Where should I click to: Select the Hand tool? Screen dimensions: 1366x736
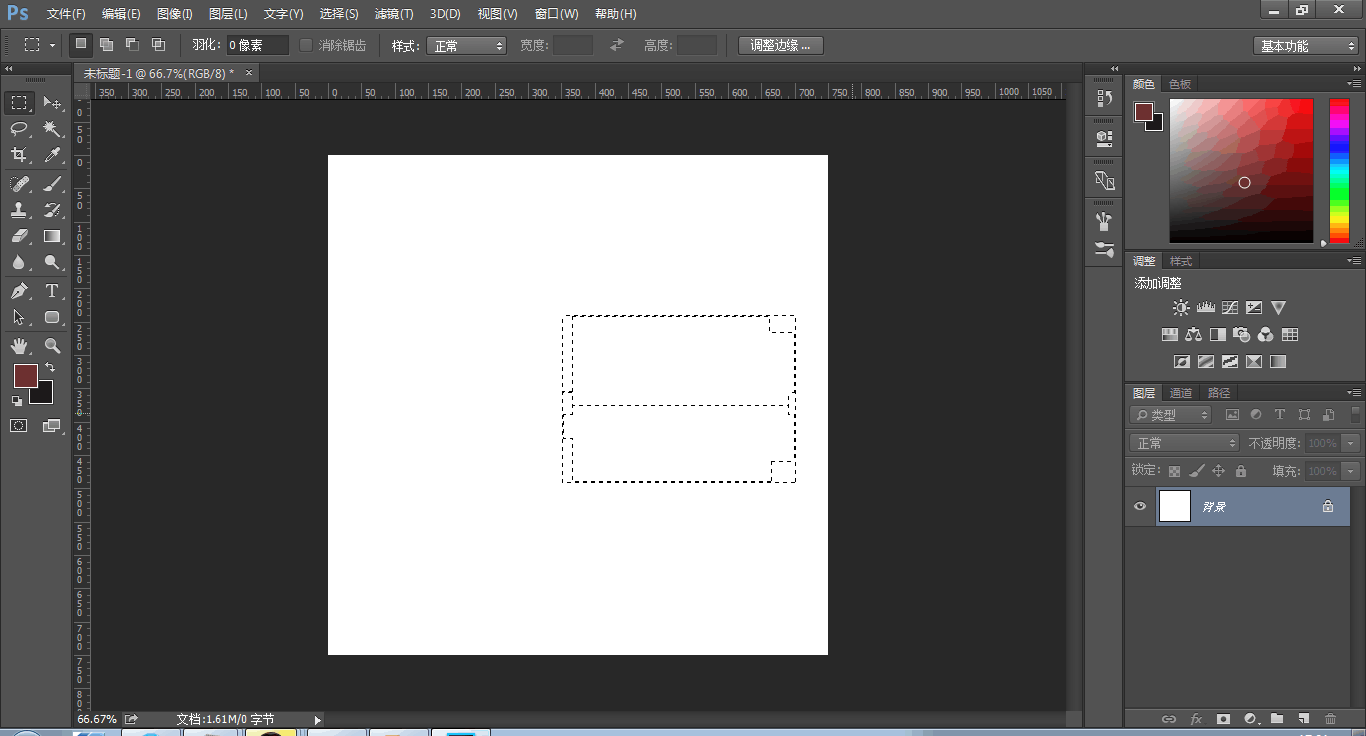(x=19, y=346)
